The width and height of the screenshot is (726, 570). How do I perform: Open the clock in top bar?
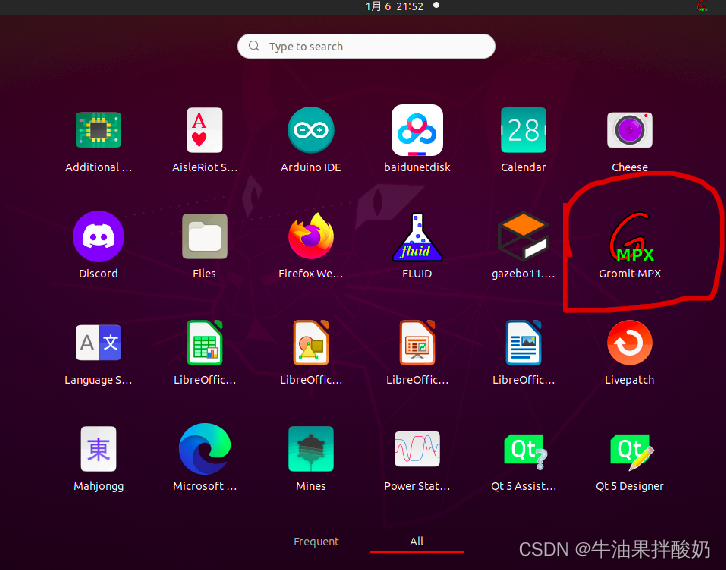(394, 6)
